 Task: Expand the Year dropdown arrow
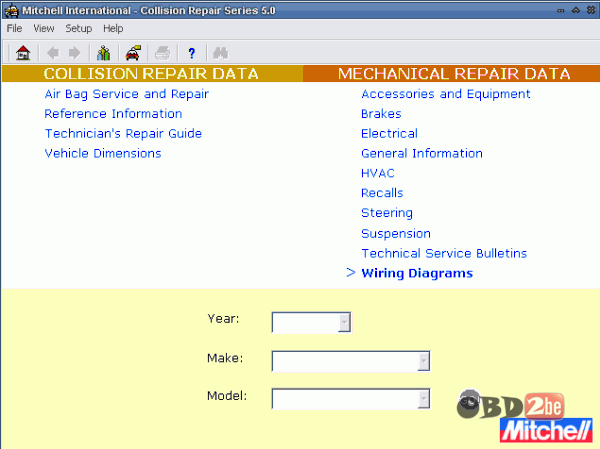coord(344,322)
